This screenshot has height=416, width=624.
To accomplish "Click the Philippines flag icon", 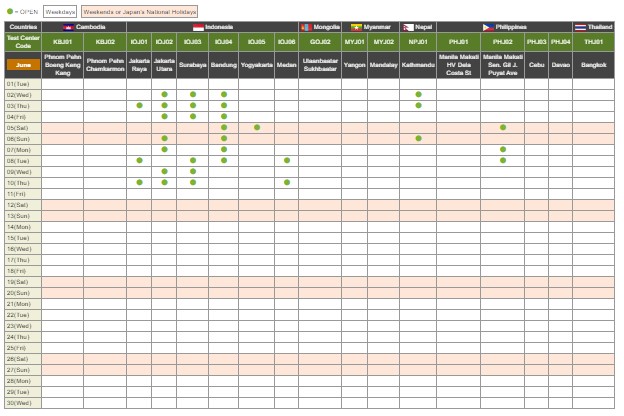I will [x=488, y=27].
